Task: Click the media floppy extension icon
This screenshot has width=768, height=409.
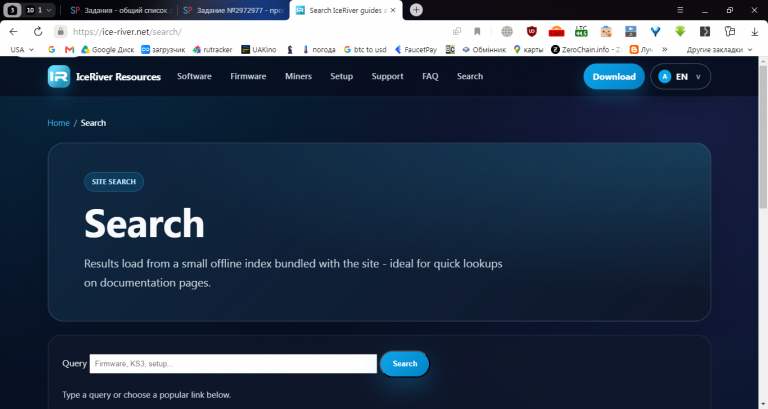Action: click(631, 32)
